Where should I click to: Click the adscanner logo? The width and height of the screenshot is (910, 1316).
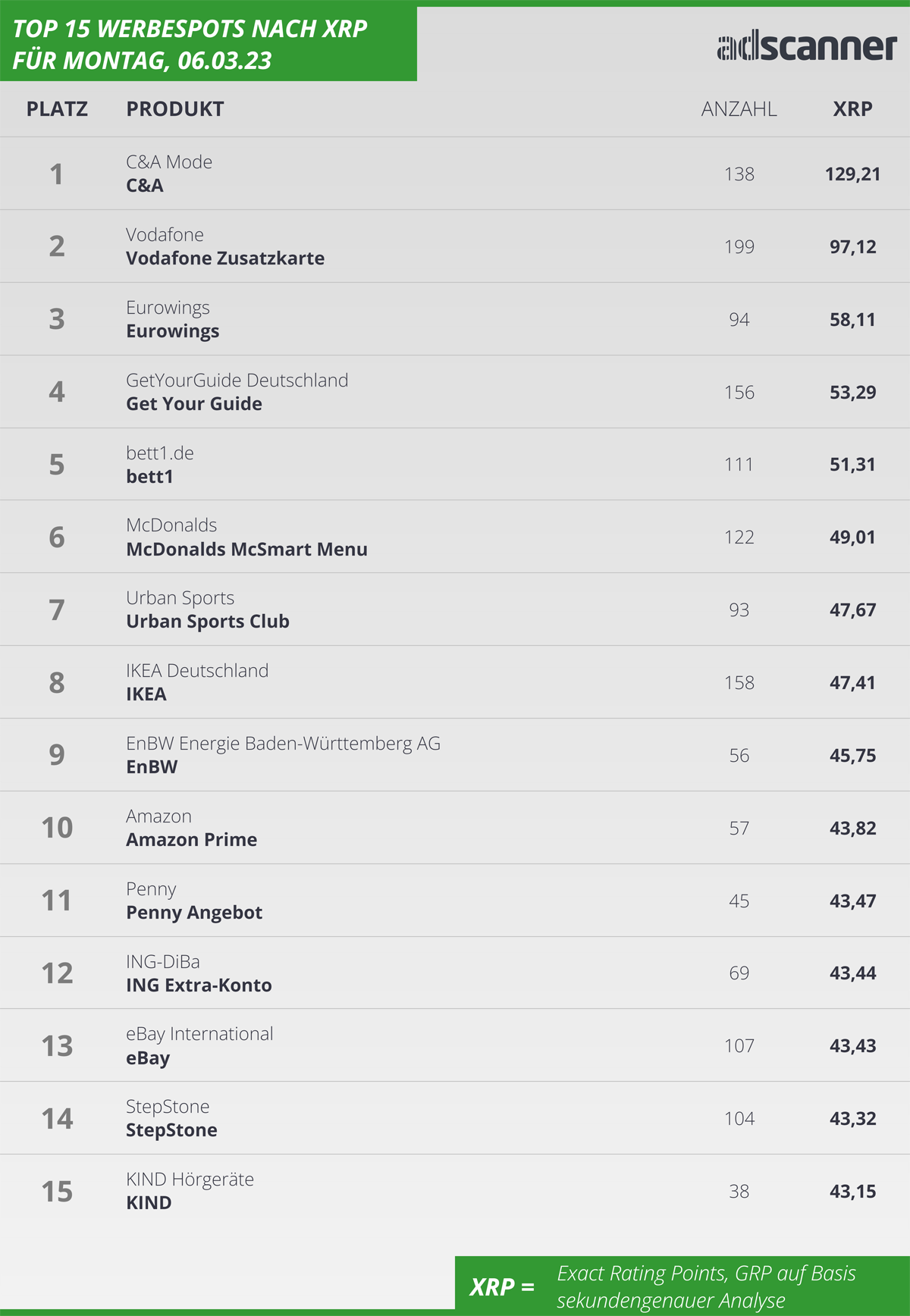point(807,47)
